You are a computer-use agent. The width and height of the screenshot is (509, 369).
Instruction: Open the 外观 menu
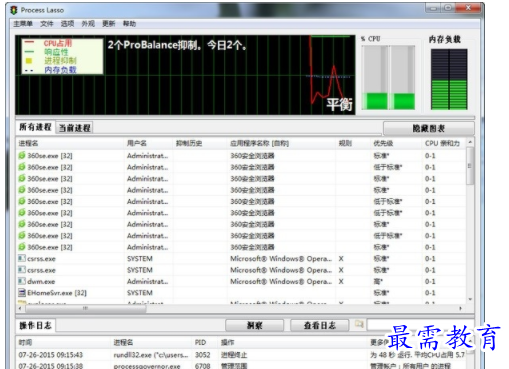click(x=88, y=24)
